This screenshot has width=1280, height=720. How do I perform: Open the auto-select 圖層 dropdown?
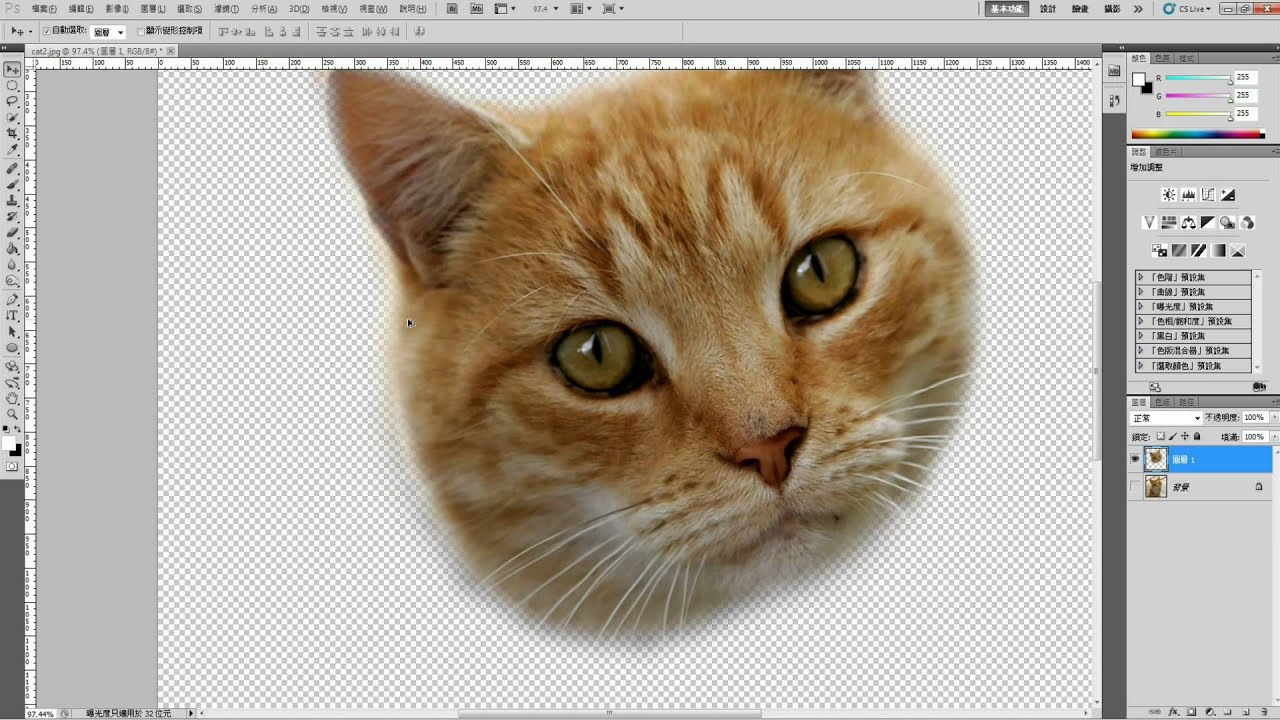[109, 32]
